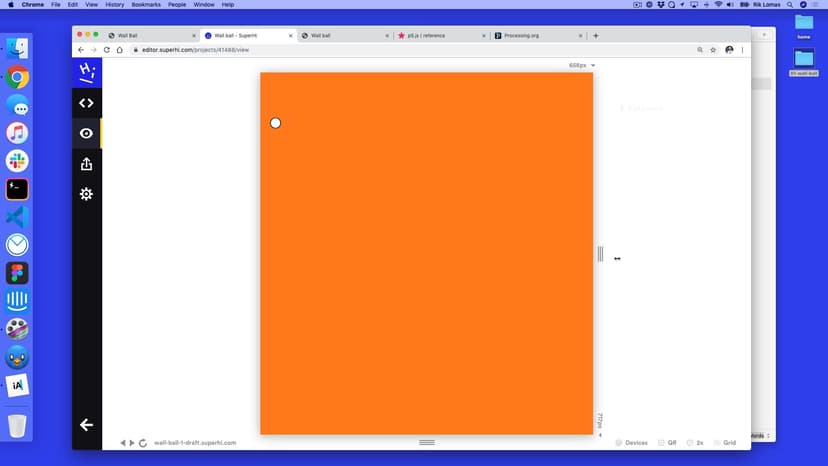The width and height of the screenshot is (828, 466).
Task: Click the horizontal resize handle beside the preview
Action: [x=600, y=254]
